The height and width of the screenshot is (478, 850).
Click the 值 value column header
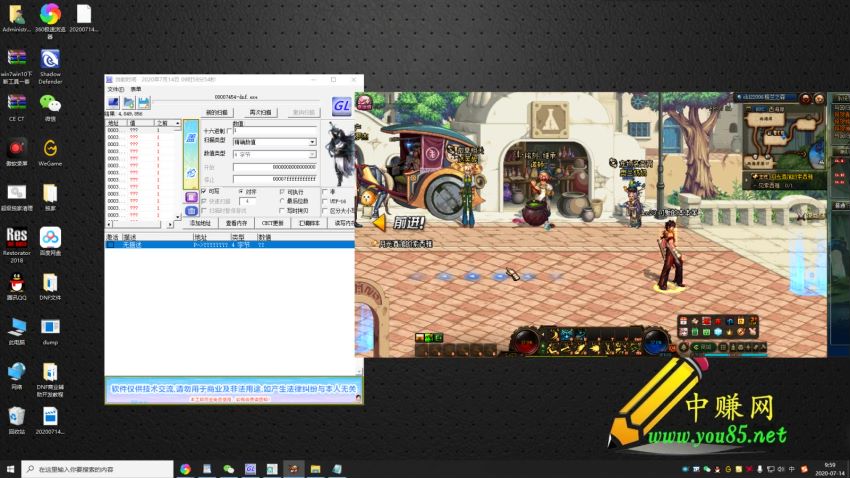pyautogui.click(x=141, y=124)
